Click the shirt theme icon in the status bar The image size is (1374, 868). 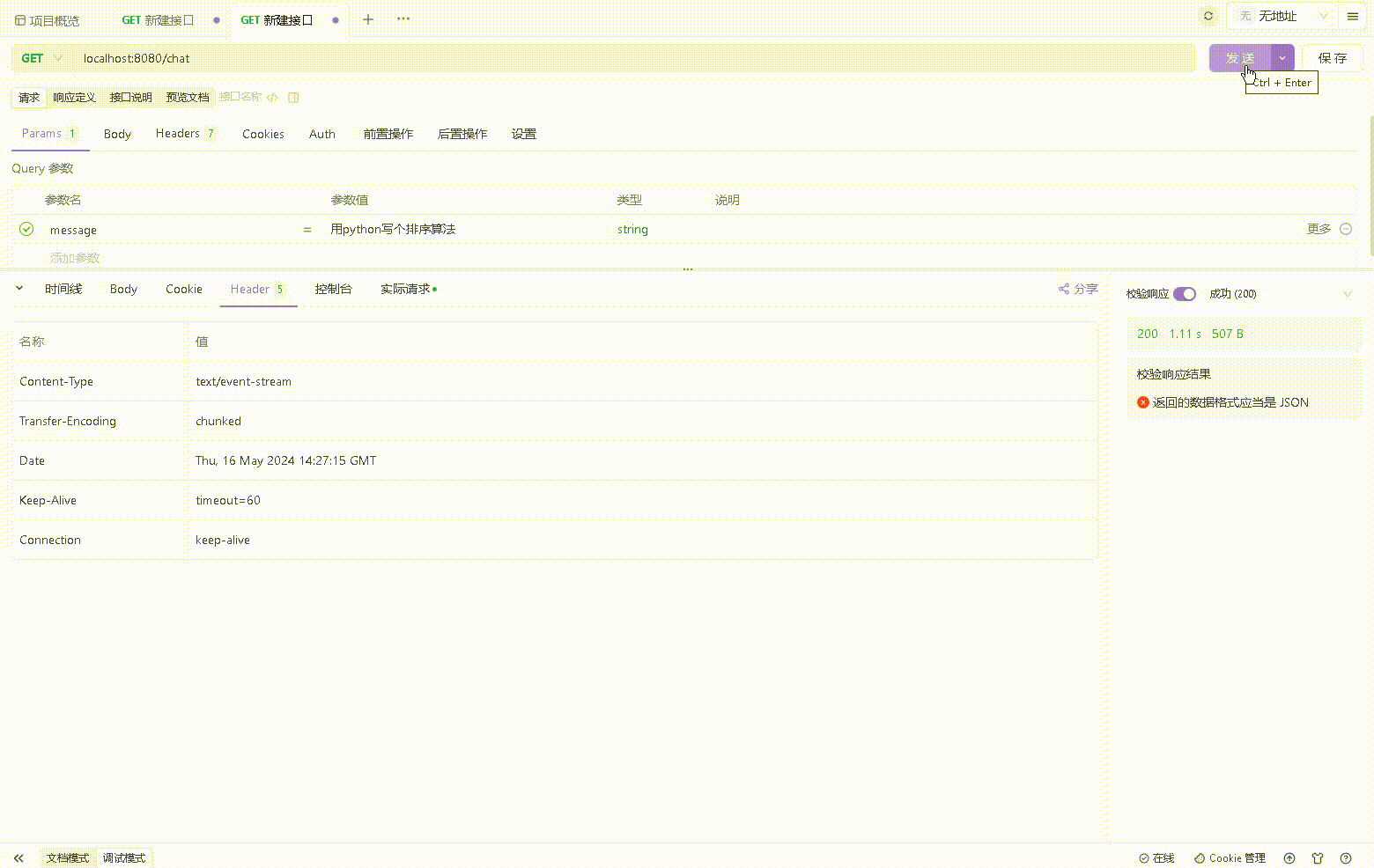[1318, 857]
